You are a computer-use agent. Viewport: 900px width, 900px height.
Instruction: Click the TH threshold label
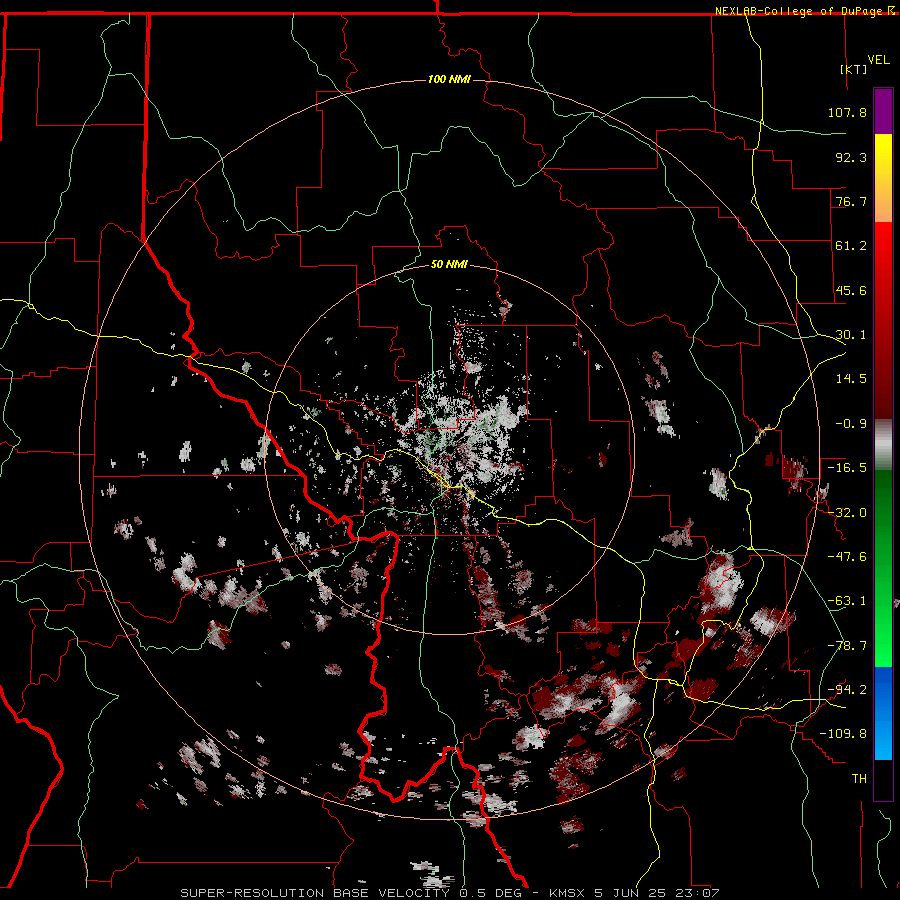pos(859,779)
